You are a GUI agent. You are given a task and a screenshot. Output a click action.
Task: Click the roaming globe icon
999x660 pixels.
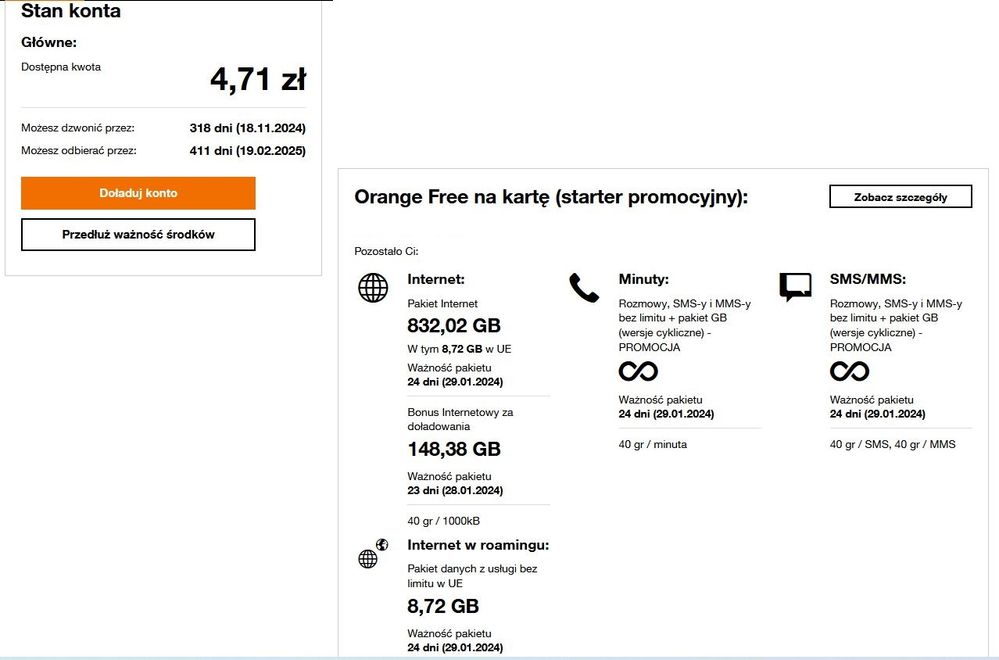[x=372, y=554]
